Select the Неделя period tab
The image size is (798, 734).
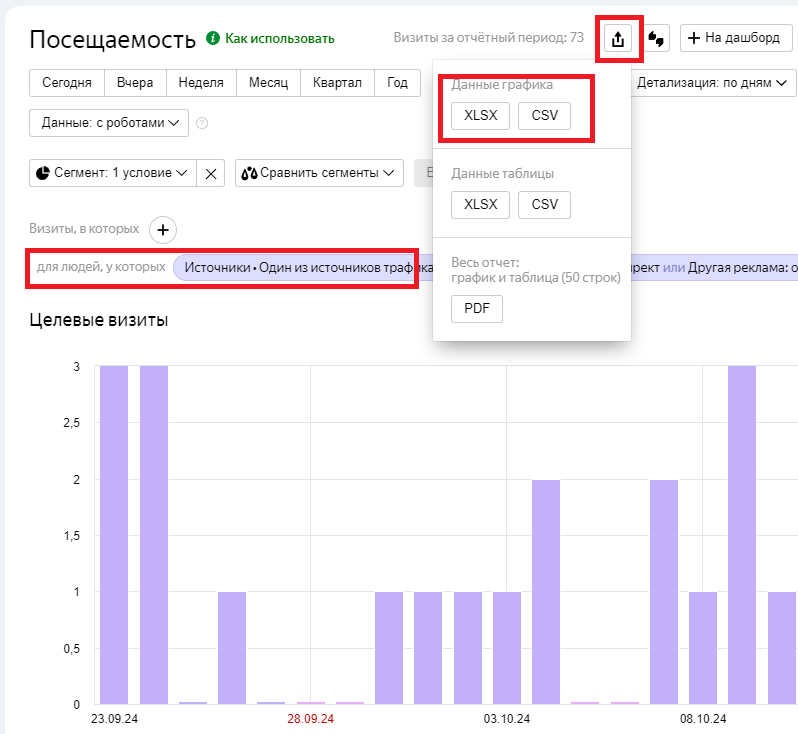tap(201, 83)
